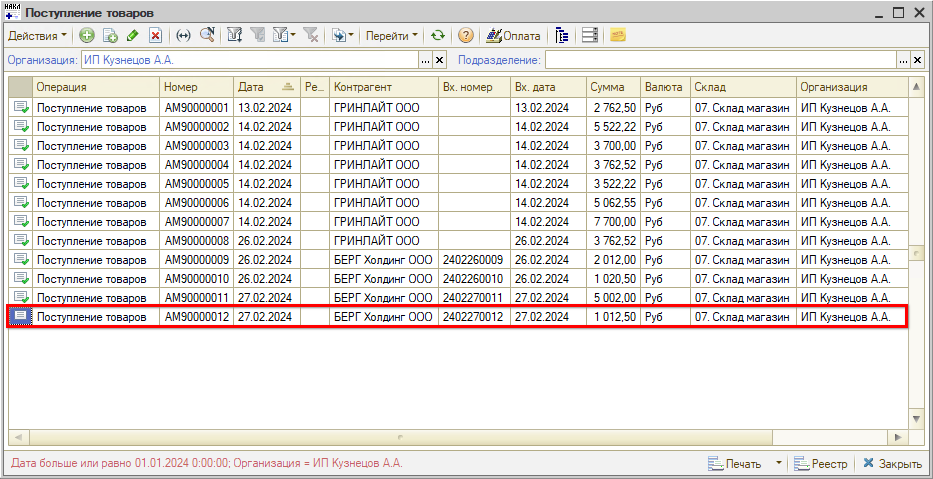Click the Номер column header
The width and height of the screenshot is (933, 479).
pyautogui.click(x=196, y=87)
